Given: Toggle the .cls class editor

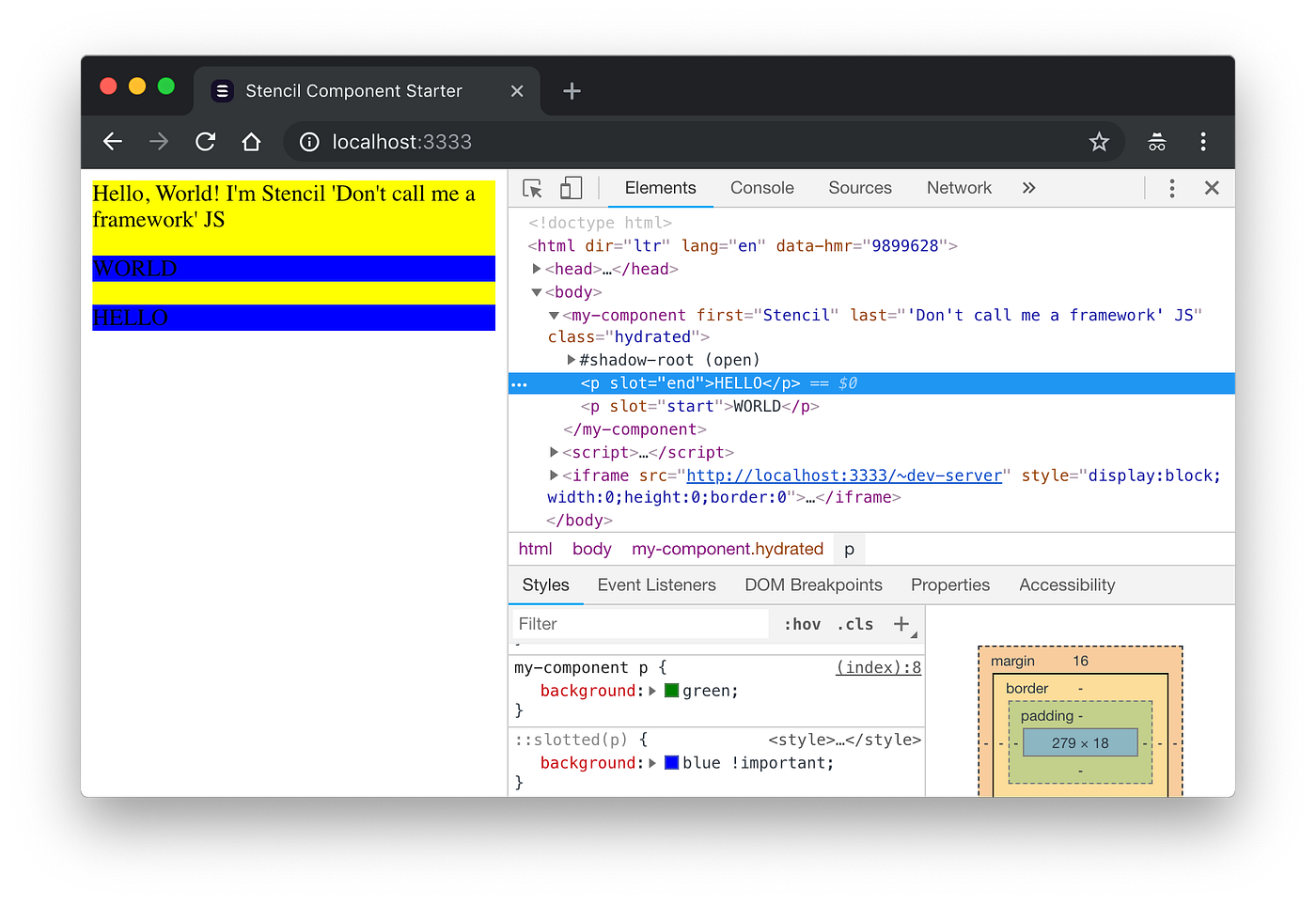Looking at the screenshot, I should point(855,624).
